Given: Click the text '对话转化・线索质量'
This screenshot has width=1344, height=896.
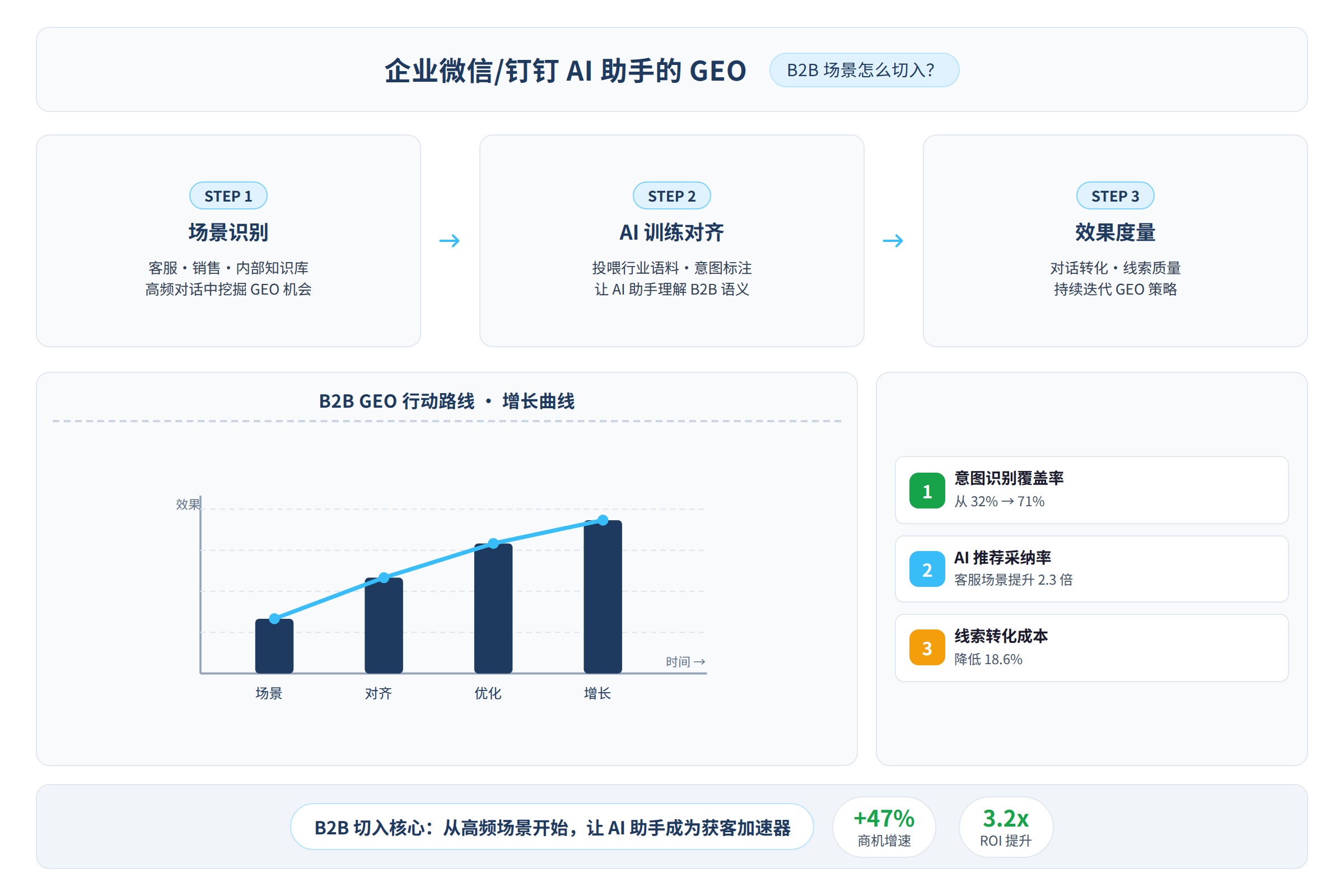Looking at the screenshot, I should [x=1116, y=268].
